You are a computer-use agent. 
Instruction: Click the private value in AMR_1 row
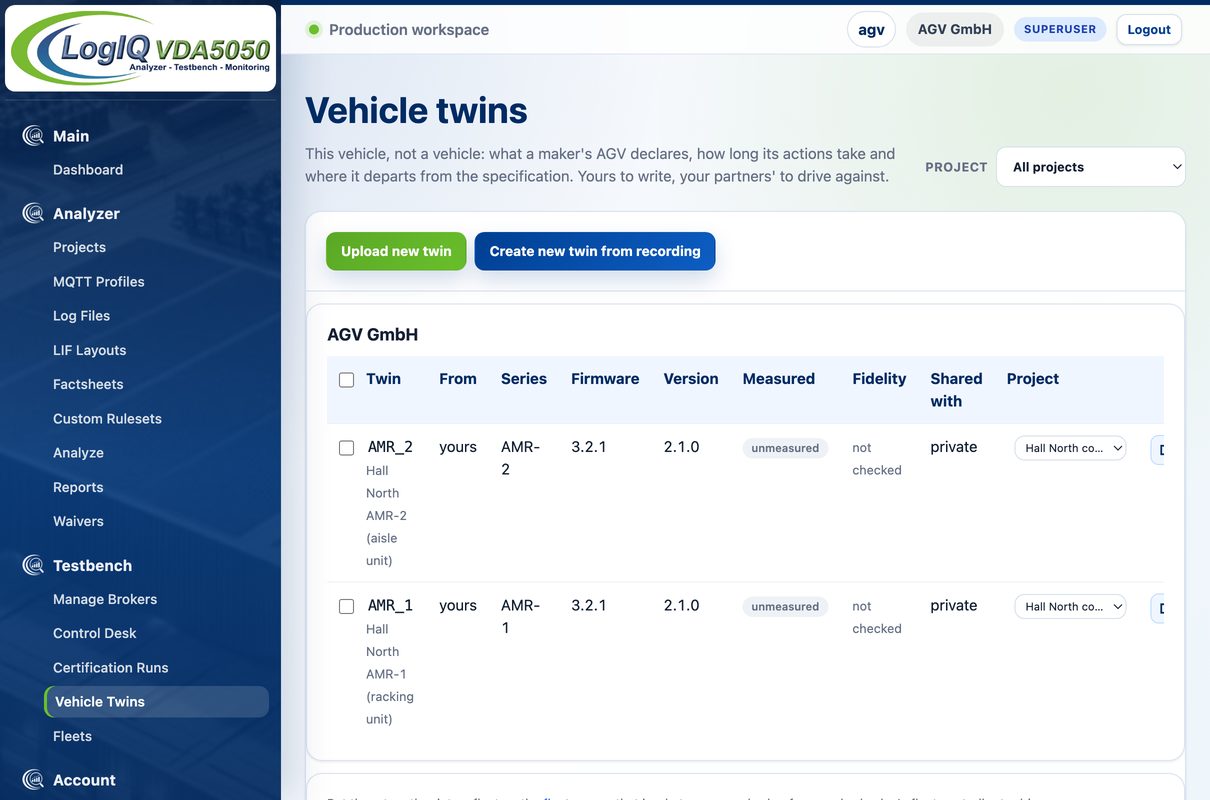pyautogui.click(x=954, y=605)
